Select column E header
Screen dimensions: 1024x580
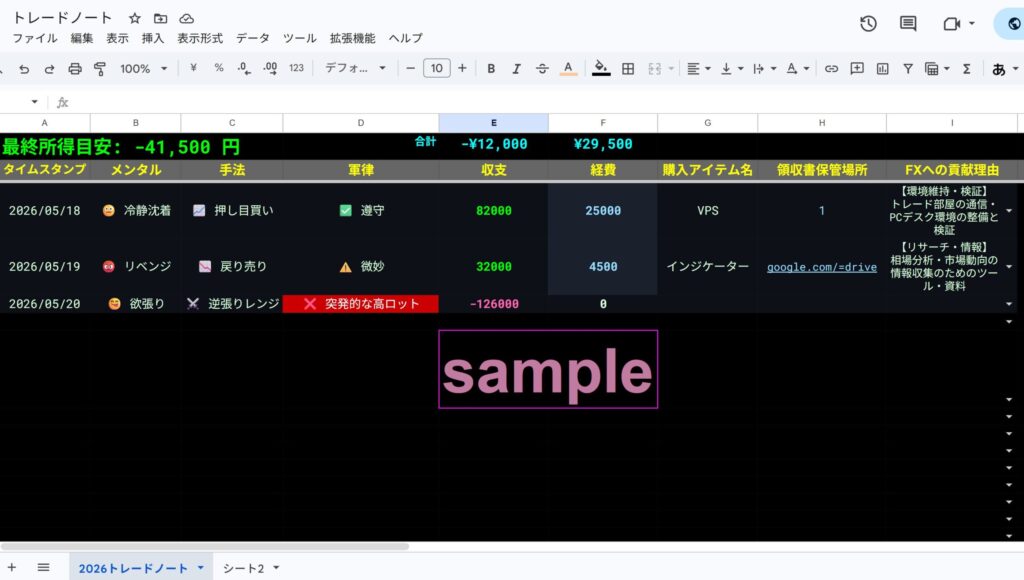(x=494, y=123)
